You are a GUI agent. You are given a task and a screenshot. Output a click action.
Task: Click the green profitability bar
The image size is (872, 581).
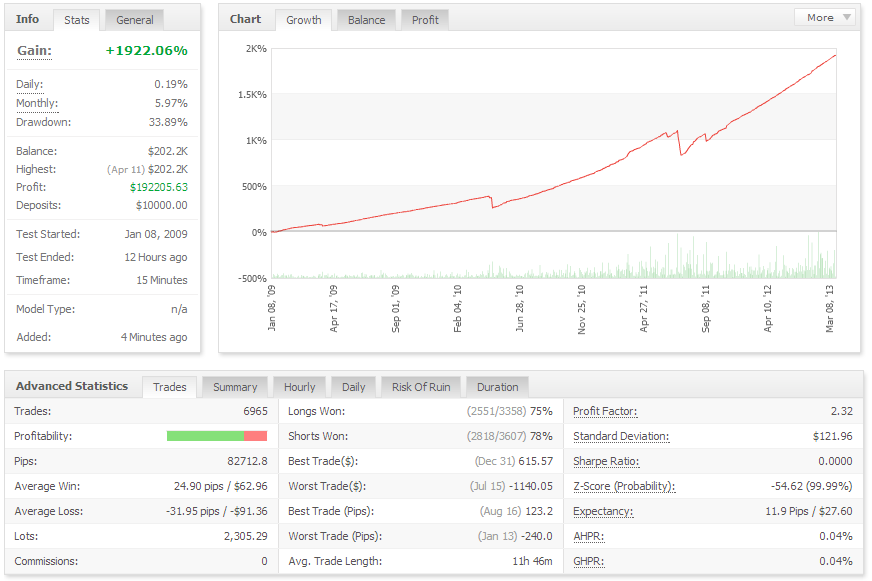click(x=205, y=436)
